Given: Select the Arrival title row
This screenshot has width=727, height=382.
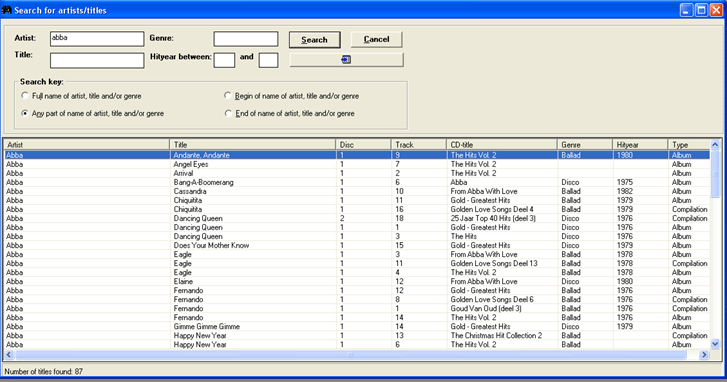Looking at the screenshot, I should [x=357, y=173].
